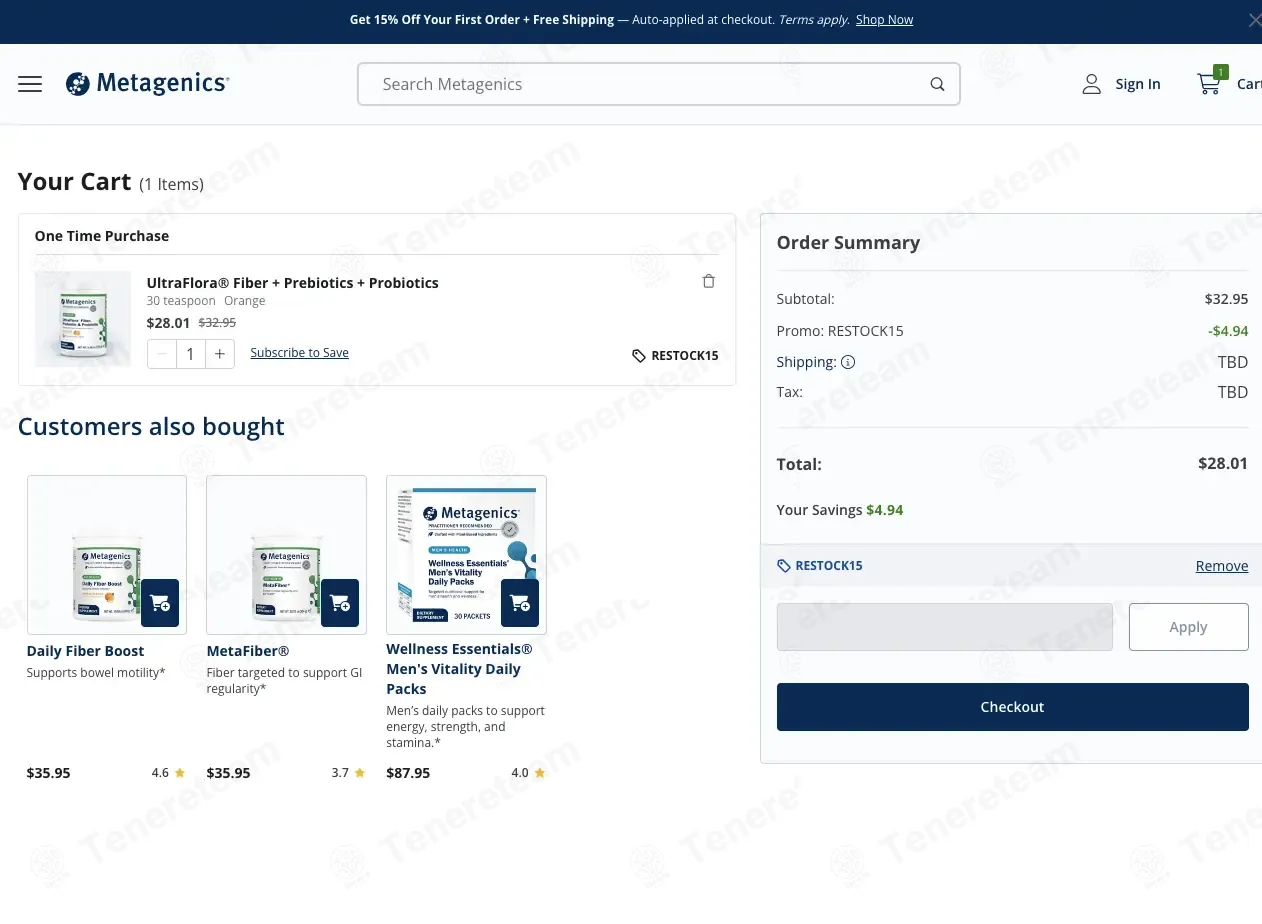Click the Total amount $28.01
The height and width of the screenshot is (924, 1262).
click(1223, 463)
